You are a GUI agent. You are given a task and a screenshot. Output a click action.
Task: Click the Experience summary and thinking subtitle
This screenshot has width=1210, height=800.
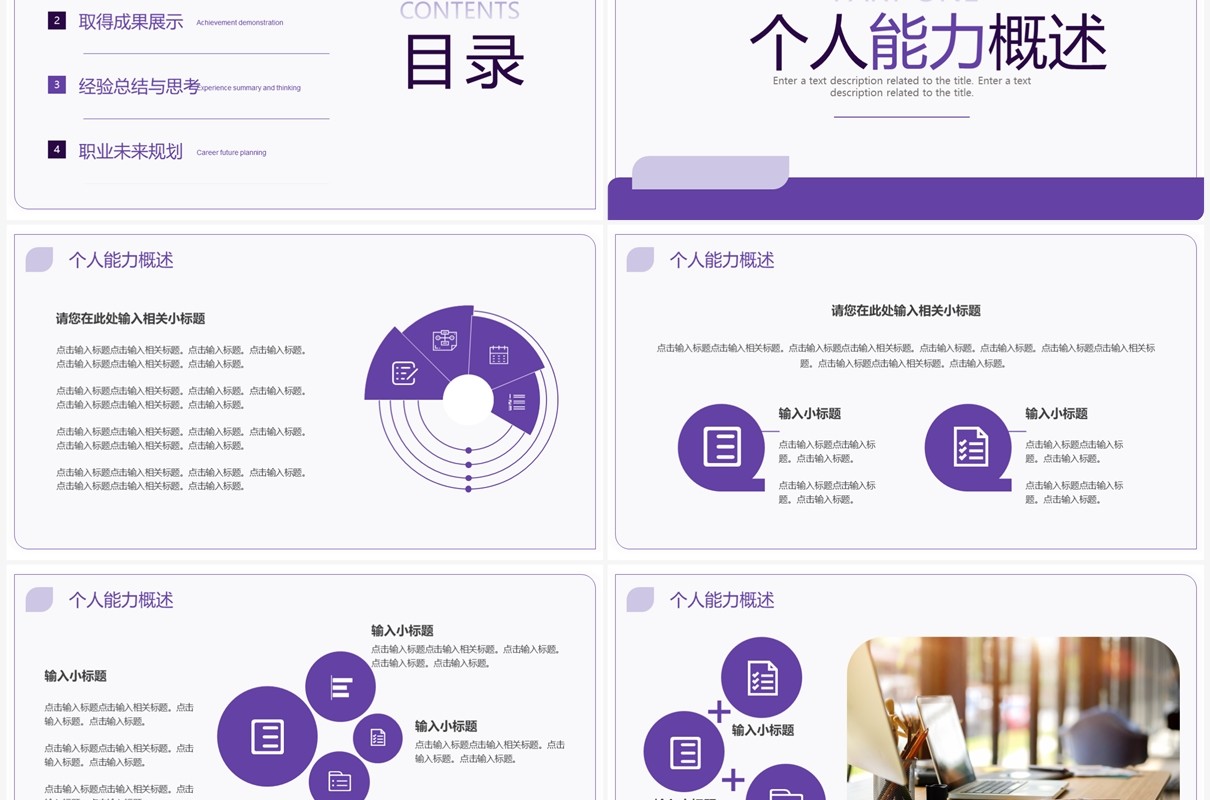point(249,88)
